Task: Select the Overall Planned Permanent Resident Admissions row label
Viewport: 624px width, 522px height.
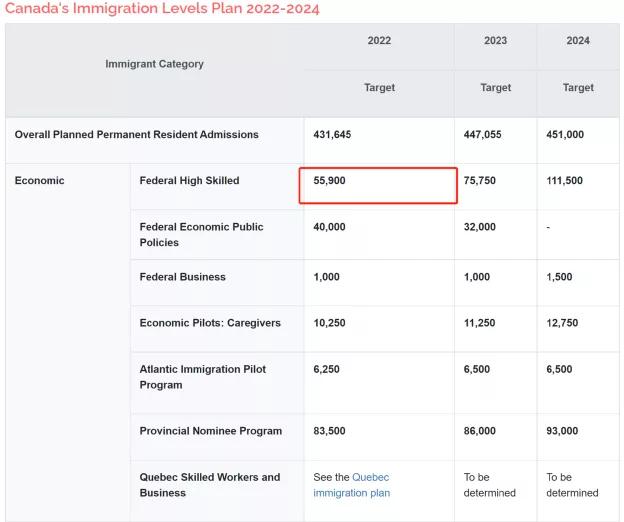Action: 136,134
